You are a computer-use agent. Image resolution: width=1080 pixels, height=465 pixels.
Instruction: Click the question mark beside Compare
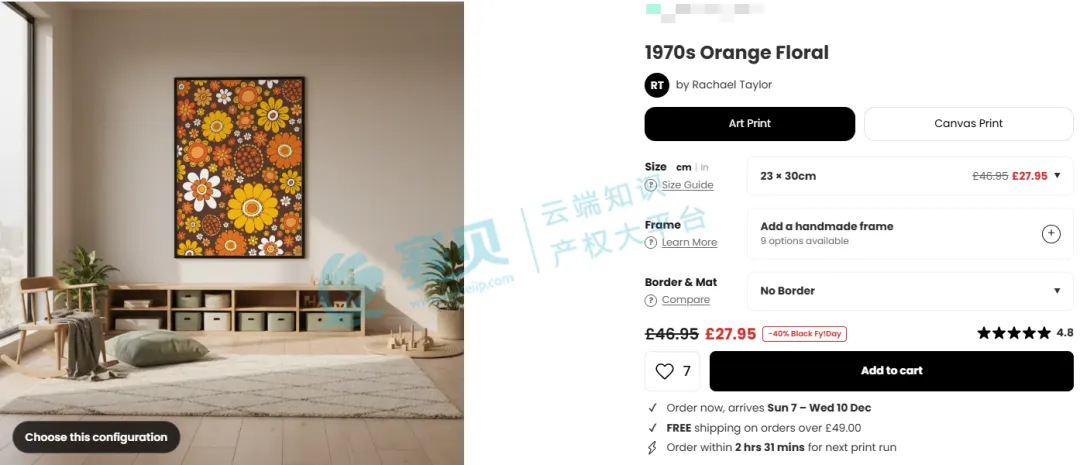650,300
